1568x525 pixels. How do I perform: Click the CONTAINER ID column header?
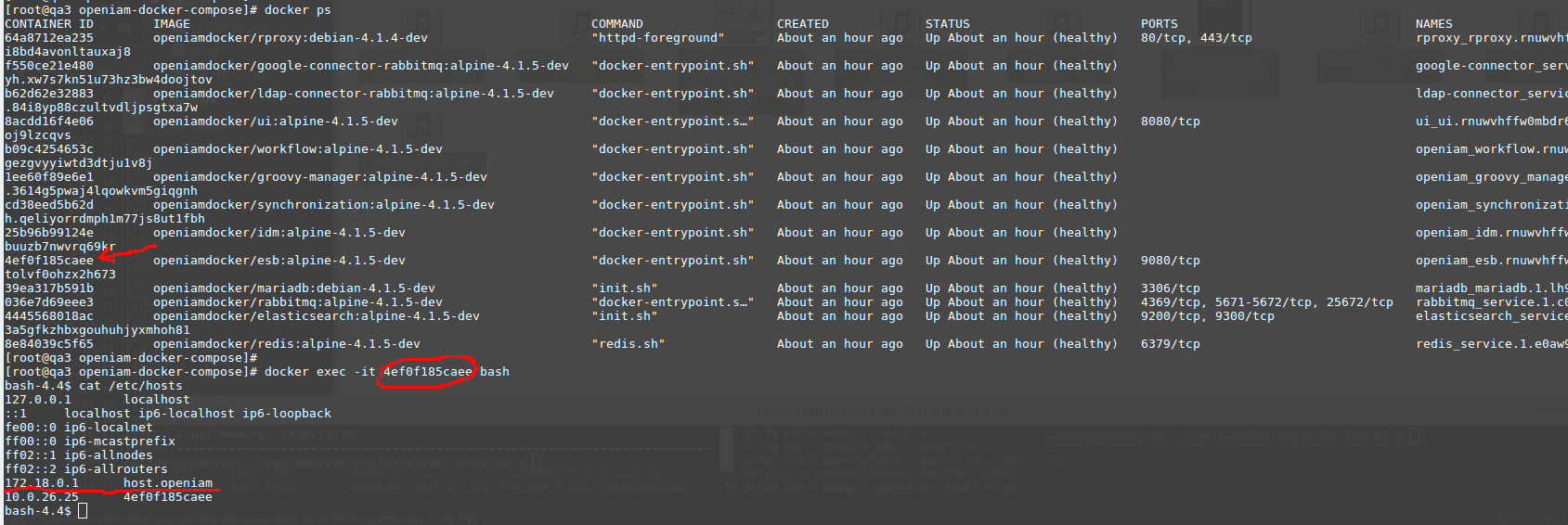coord(48,24)
